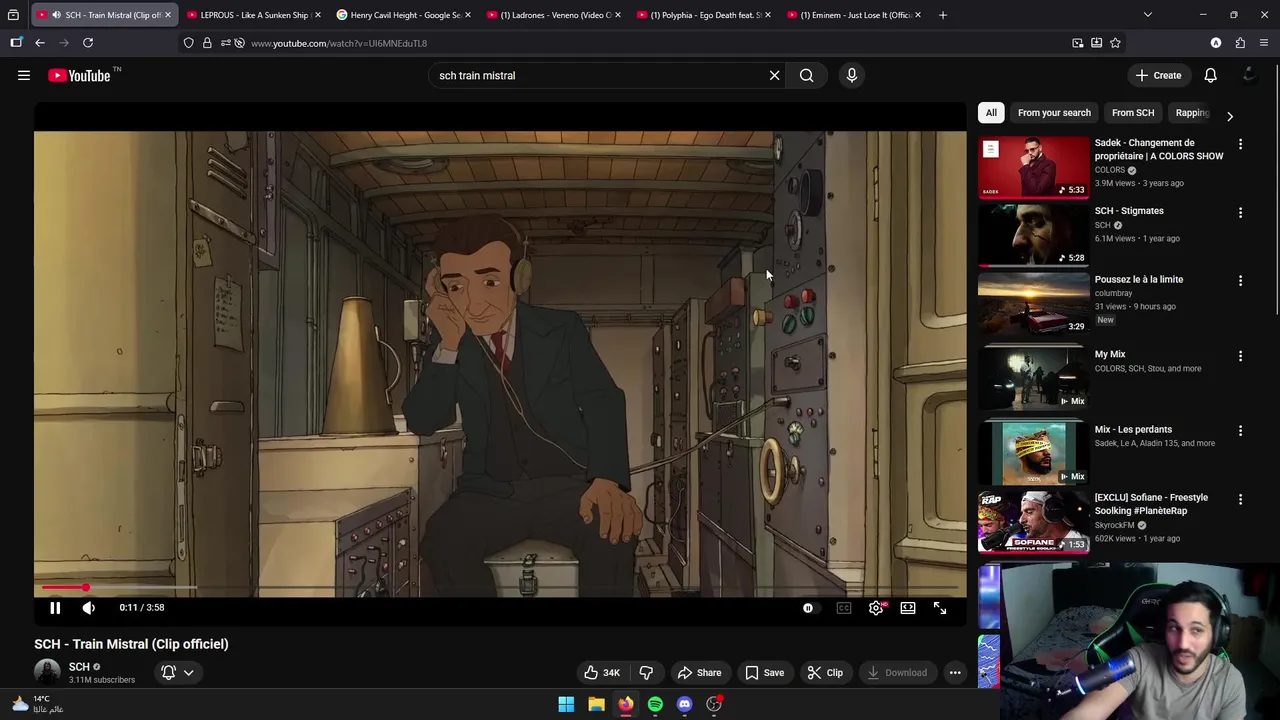Open the Sadek COLORS SHOW thumbnail
Image resolution: width=1280 pixels, height=720 pixels.
1033,168
